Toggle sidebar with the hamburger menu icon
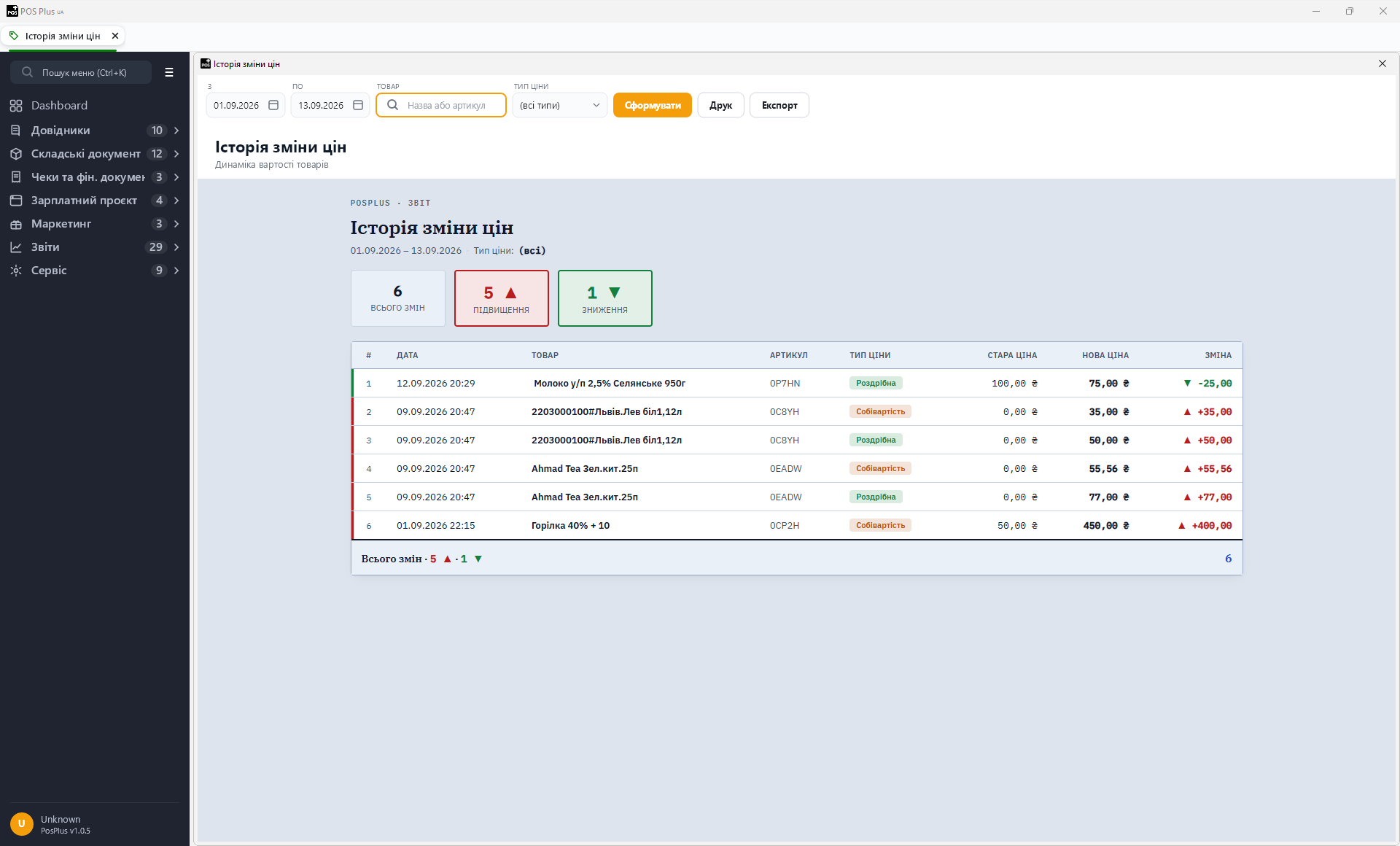The height and width of the screenshot is (846, 1400). 169,72
